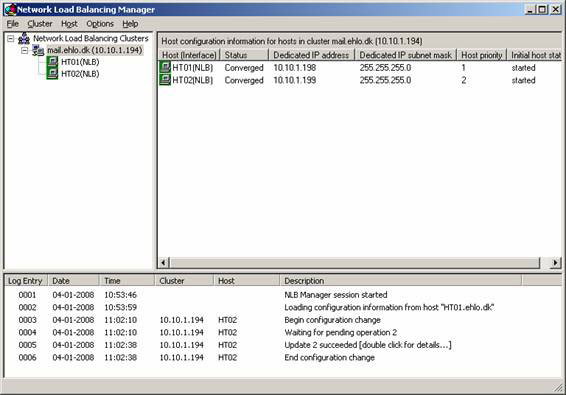Sort by Host (Interface) column header
The width and height of the screenshot is (566, 395).
[189, 55]
